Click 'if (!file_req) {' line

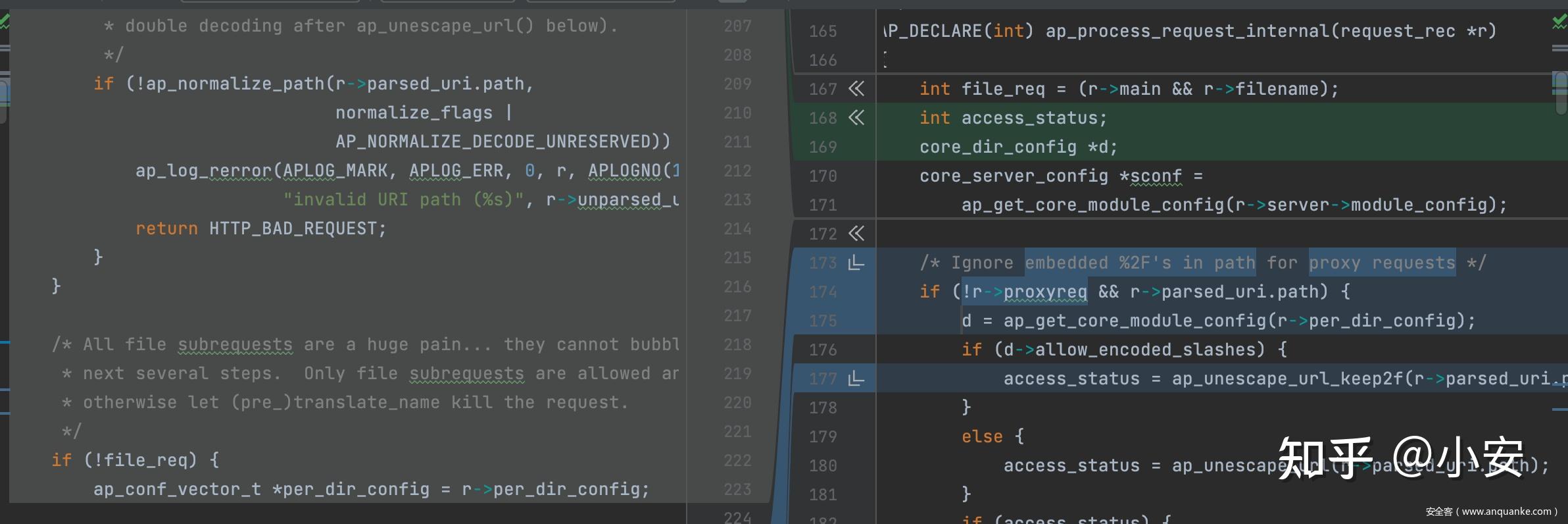135,460
